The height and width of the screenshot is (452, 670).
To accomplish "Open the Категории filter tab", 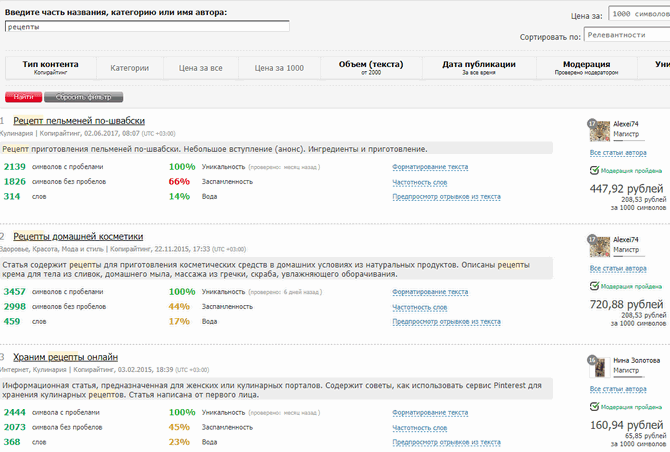I will (129, 68).
